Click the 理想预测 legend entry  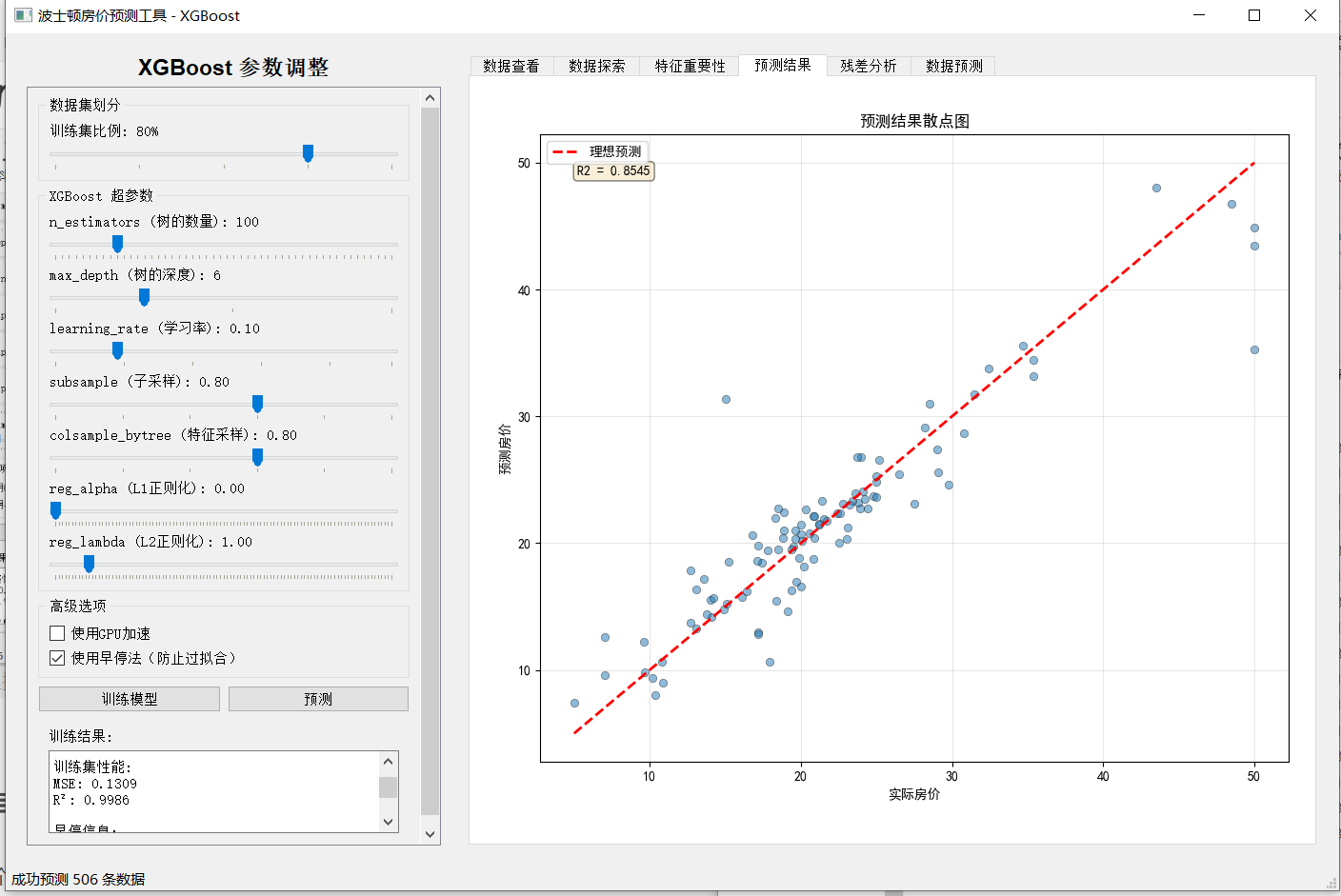598,151
